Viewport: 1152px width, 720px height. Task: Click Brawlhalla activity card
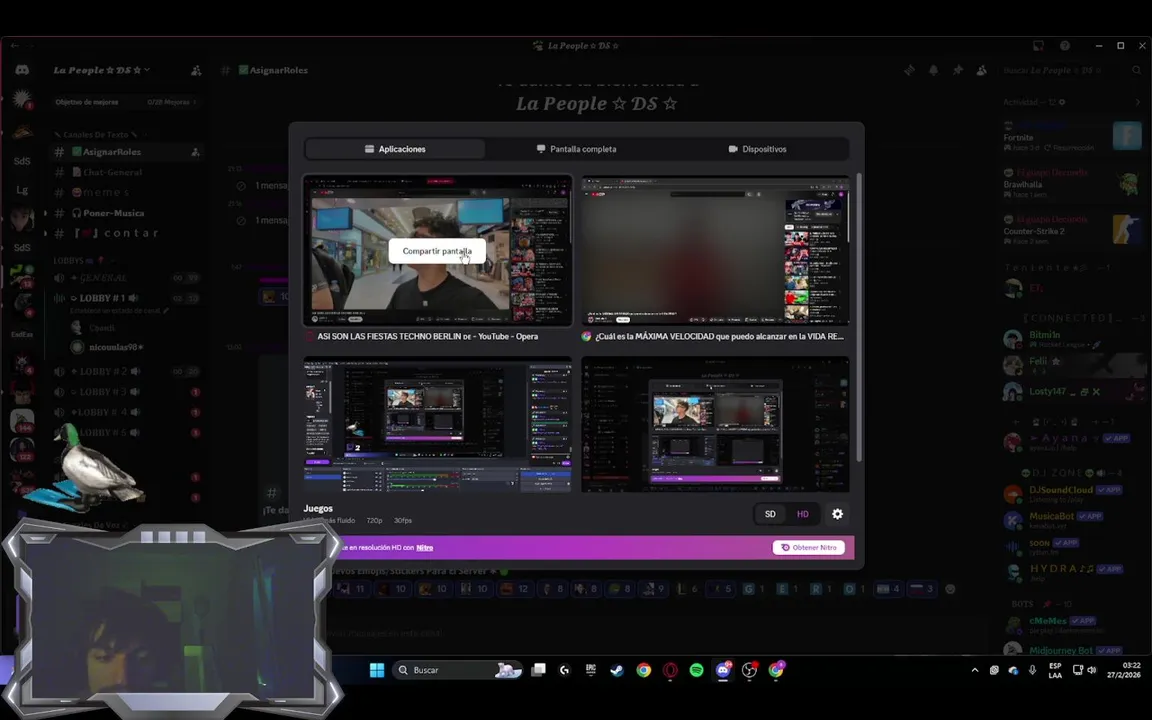pos(1071,184)
